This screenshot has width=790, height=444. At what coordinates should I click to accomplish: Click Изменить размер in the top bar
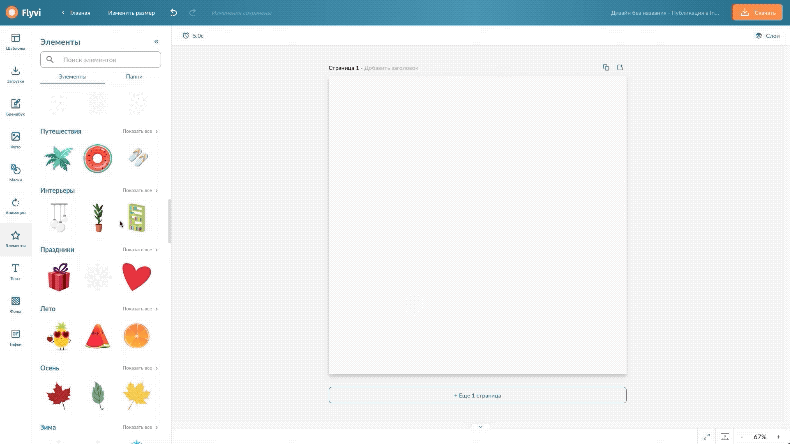point(131,13)
